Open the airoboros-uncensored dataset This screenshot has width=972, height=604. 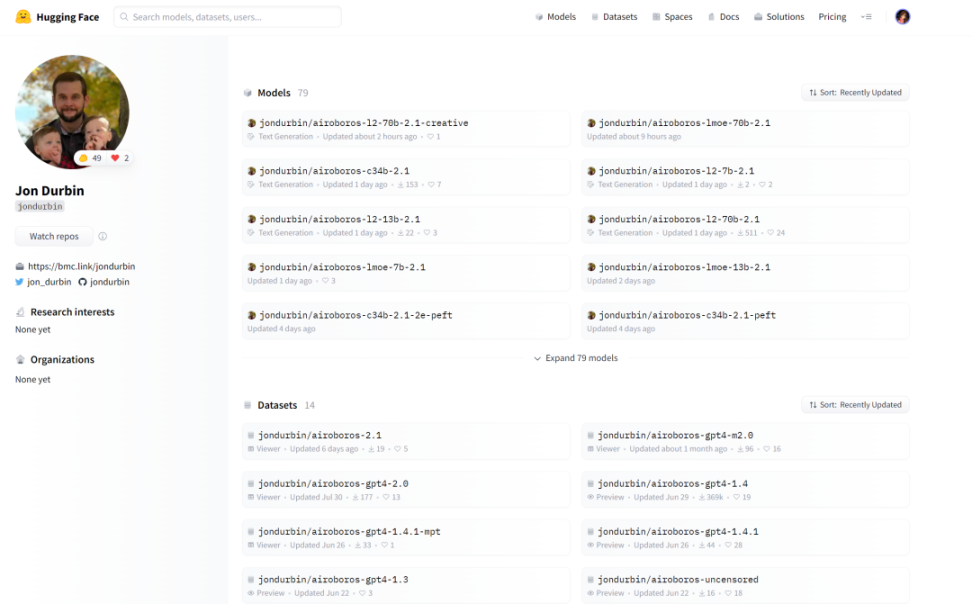(x=745, y=585)
